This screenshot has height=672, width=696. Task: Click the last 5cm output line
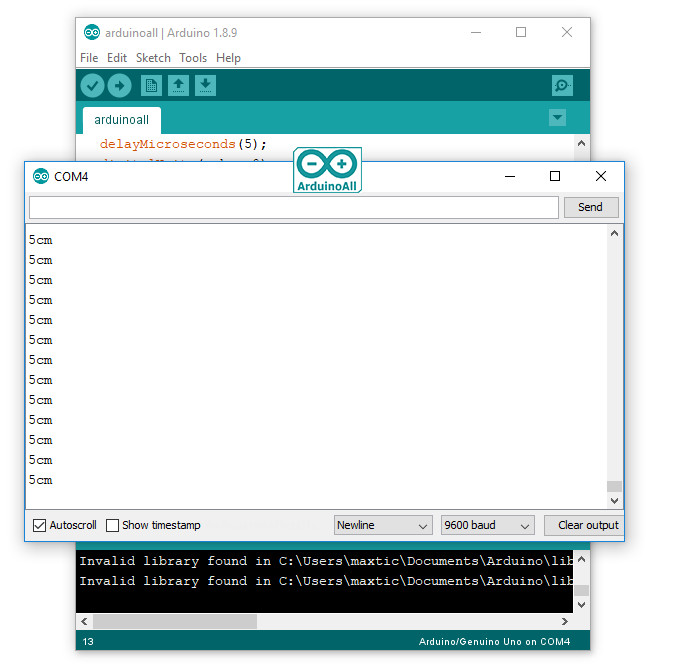point(41,480)
